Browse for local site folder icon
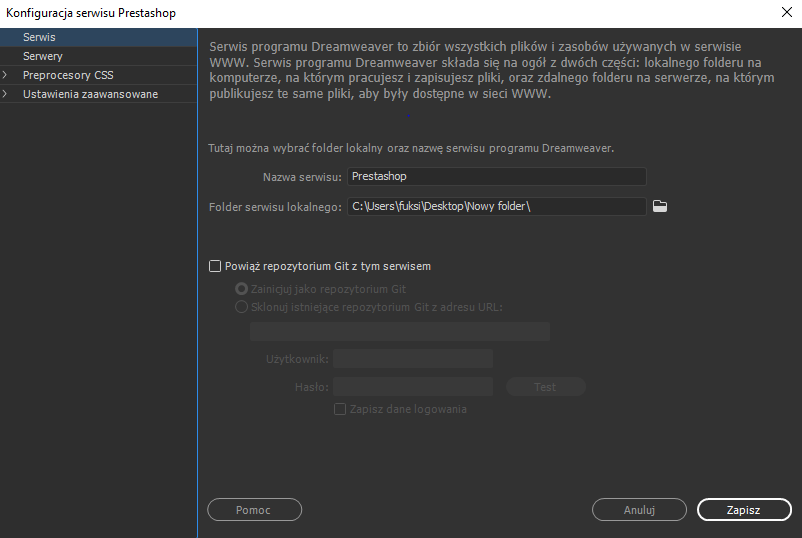The image size is (802, 538). tap(660, 206)
